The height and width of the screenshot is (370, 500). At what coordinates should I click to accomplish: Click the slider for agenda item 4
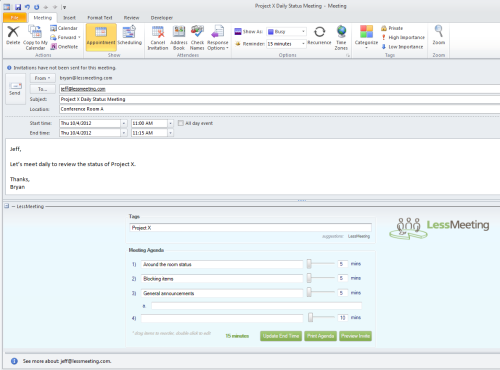coord(311,317)
